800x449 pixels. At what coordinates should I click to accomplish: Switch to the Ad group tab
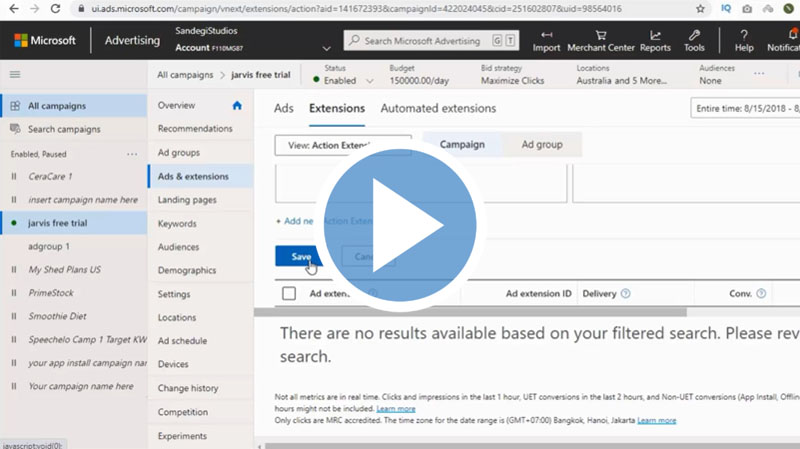click(542, 144)
